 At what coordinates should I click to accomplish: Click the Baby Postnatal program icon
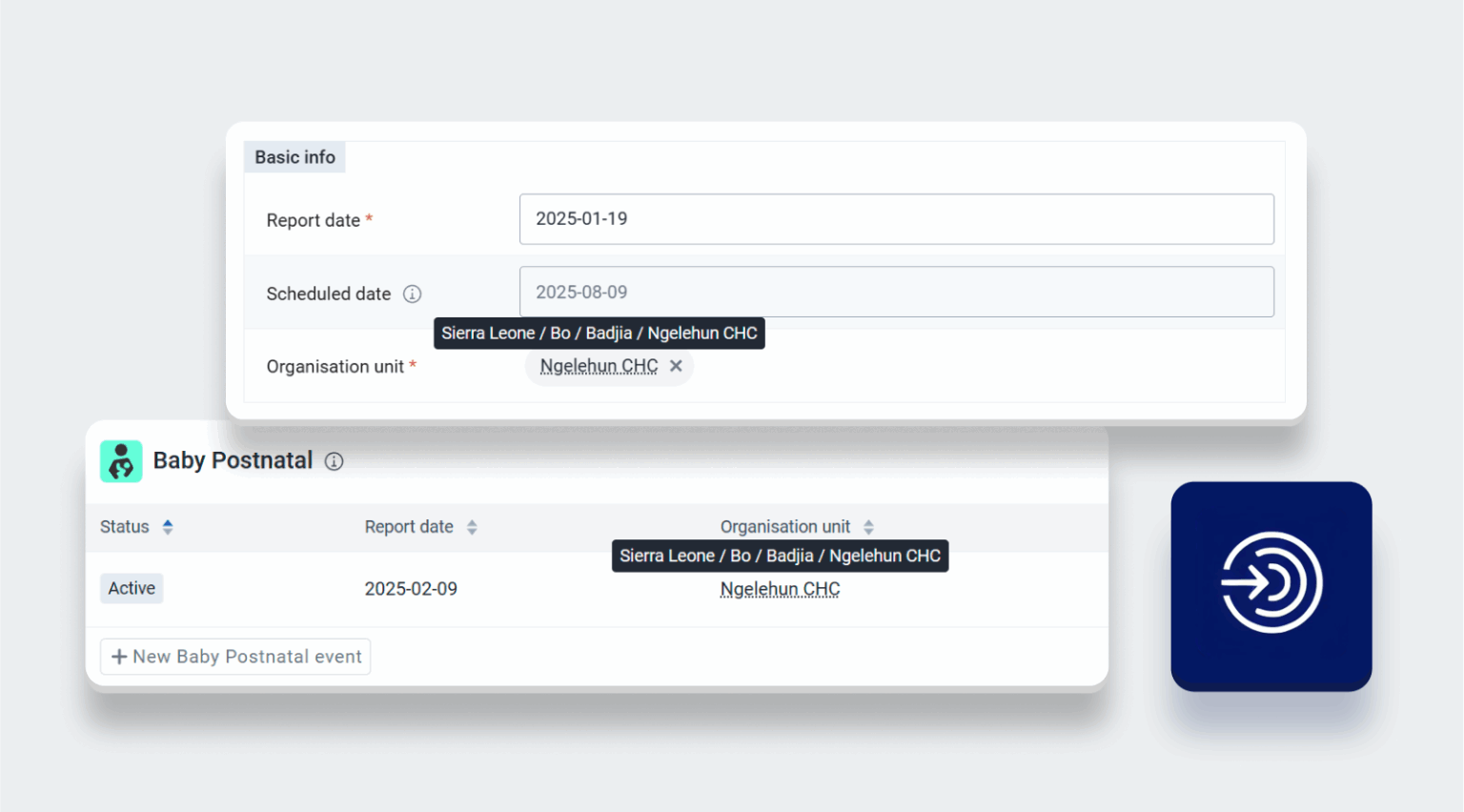coord(121,460)
